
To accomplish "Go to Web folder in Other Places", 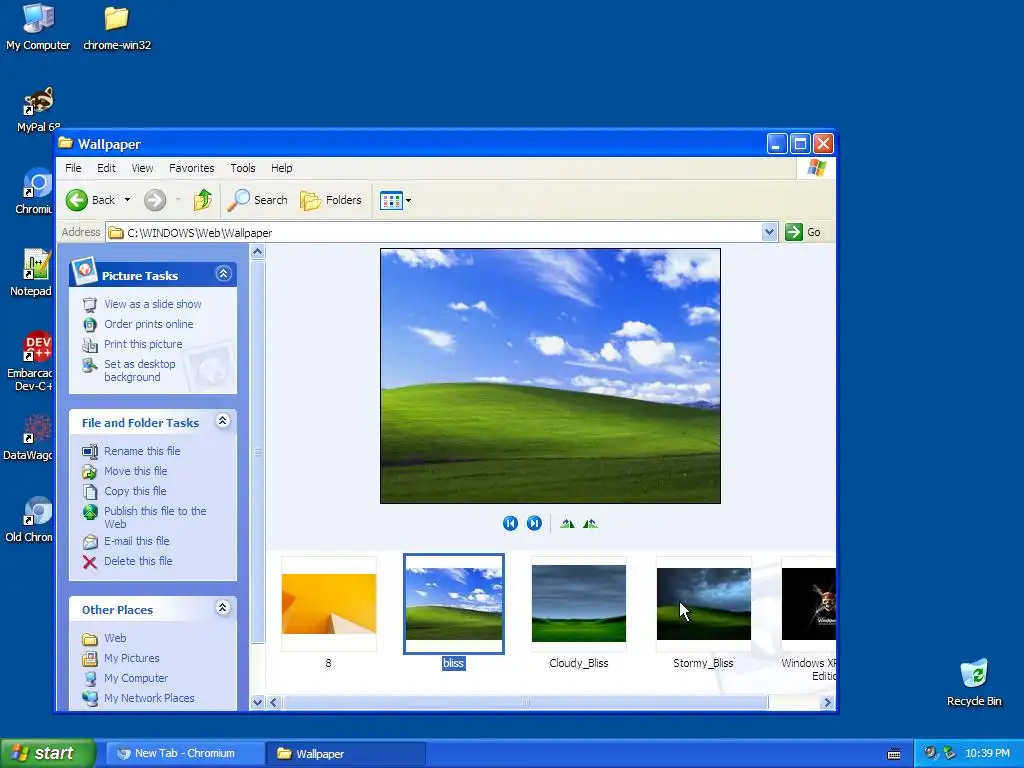I will click(115, 638).
